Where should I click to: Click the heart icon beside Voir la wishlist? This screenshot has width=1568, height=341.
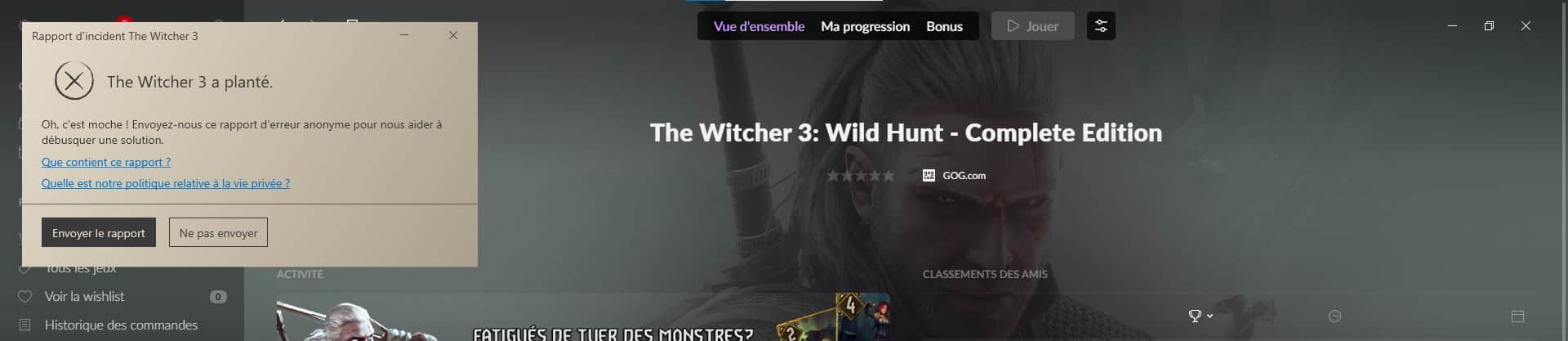pyautogui.click(x=25, y=297)
